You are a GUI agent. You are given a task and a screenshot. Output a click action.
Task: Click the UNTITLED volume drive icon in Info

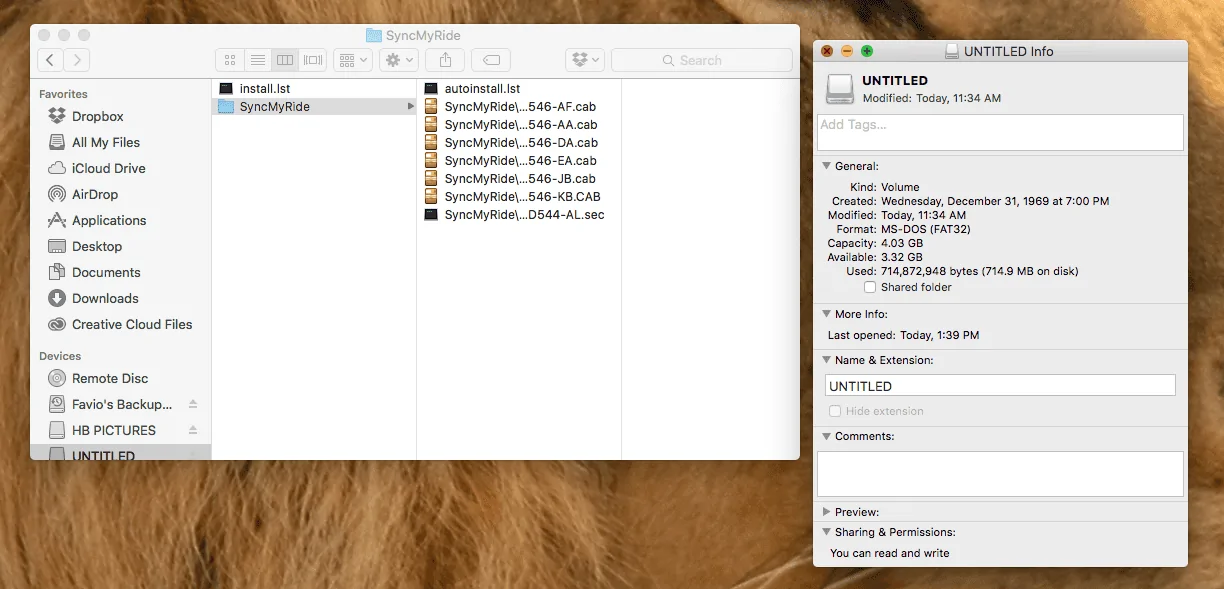click(x=839, y=89)
